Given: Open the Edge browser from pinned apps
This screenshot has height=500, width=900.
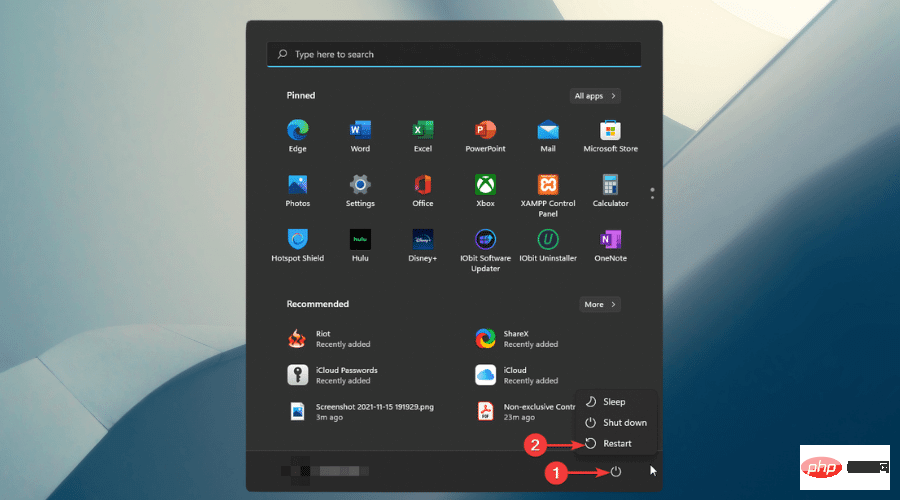Looking at the screenshot, I should pos(297,135).
